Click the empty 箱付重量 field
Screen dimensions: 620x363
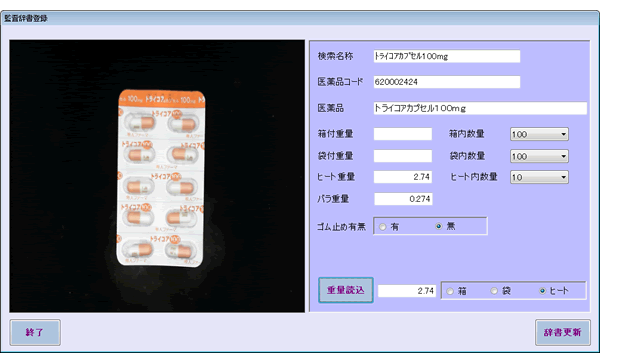click(403, 134)
